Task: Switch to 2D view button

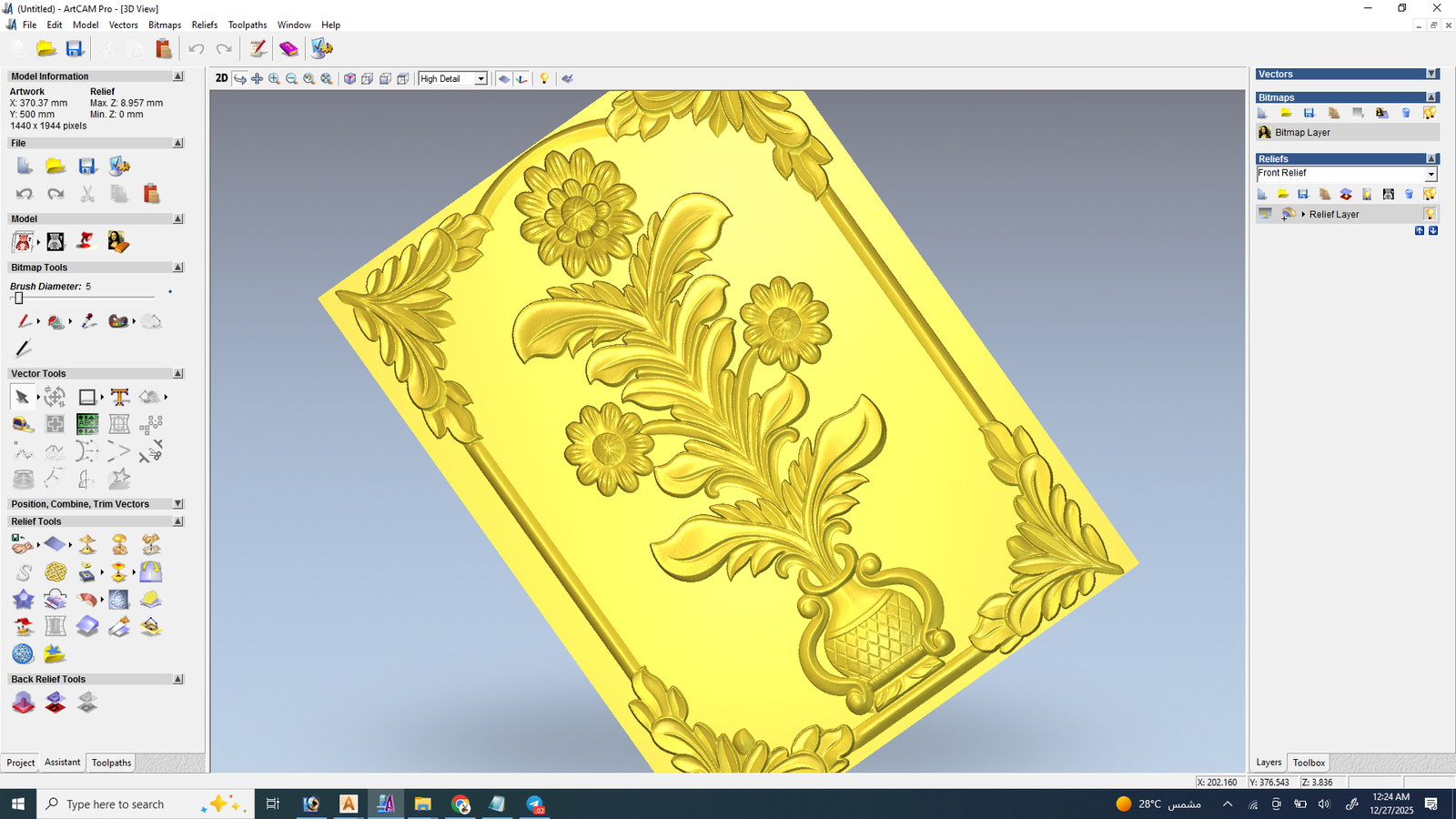Action: coord(221,79)
